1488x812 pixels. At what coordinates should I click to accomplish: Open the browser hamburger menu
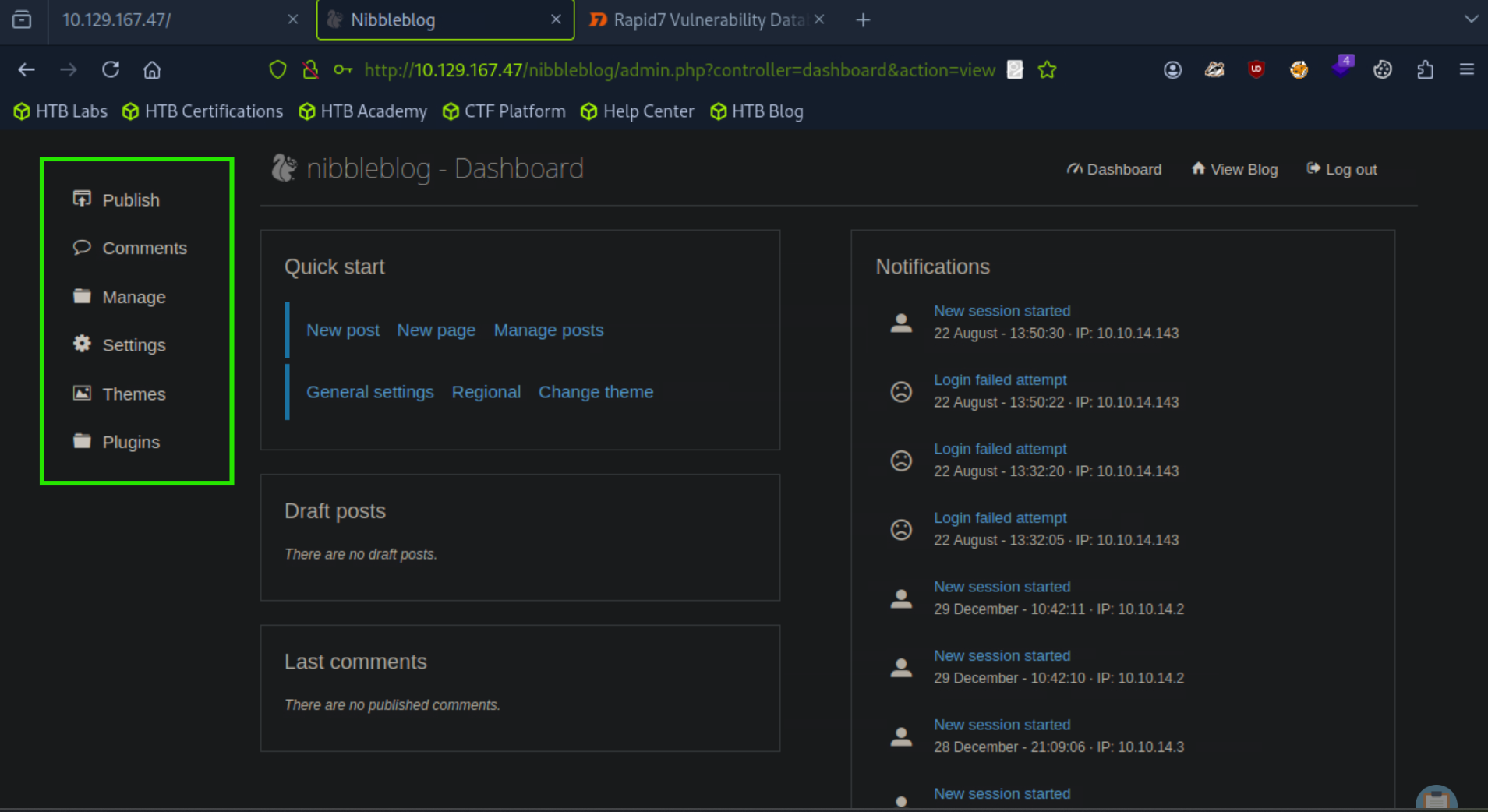coord(1466,69)
